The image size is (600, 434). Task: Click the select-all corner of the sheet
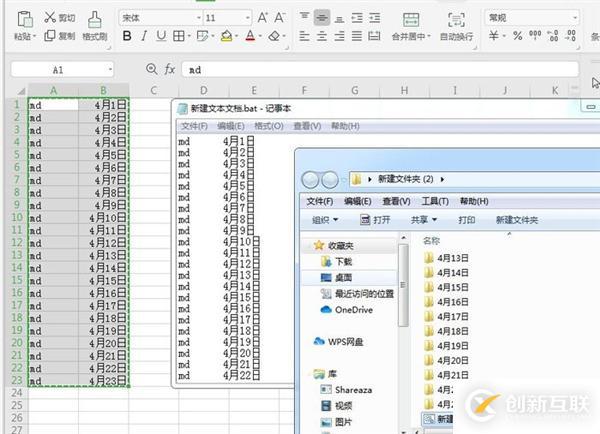19,91
